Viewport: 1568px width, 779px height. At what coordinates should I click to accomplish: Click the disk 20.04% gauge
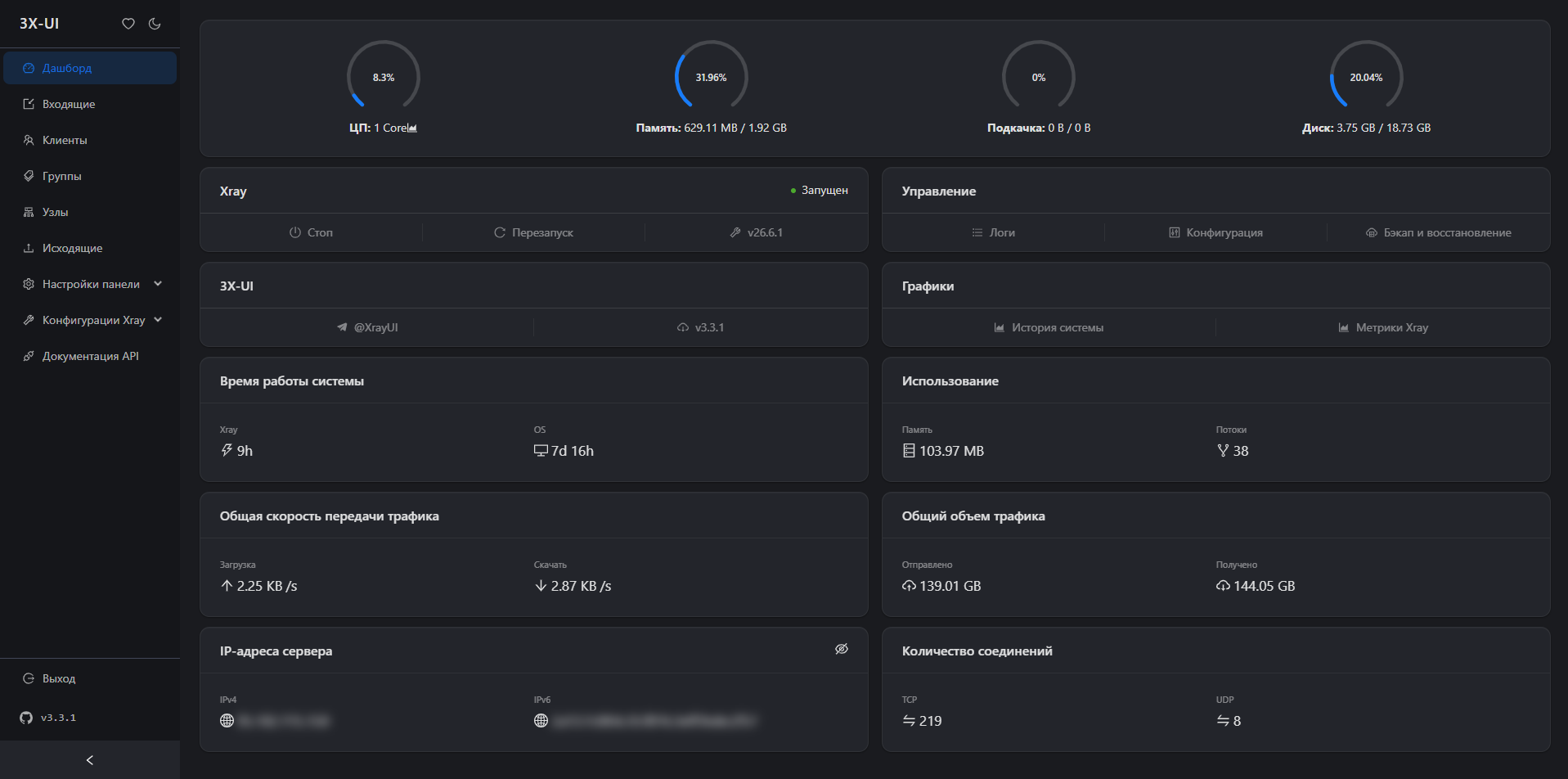tap(1366, 77)
